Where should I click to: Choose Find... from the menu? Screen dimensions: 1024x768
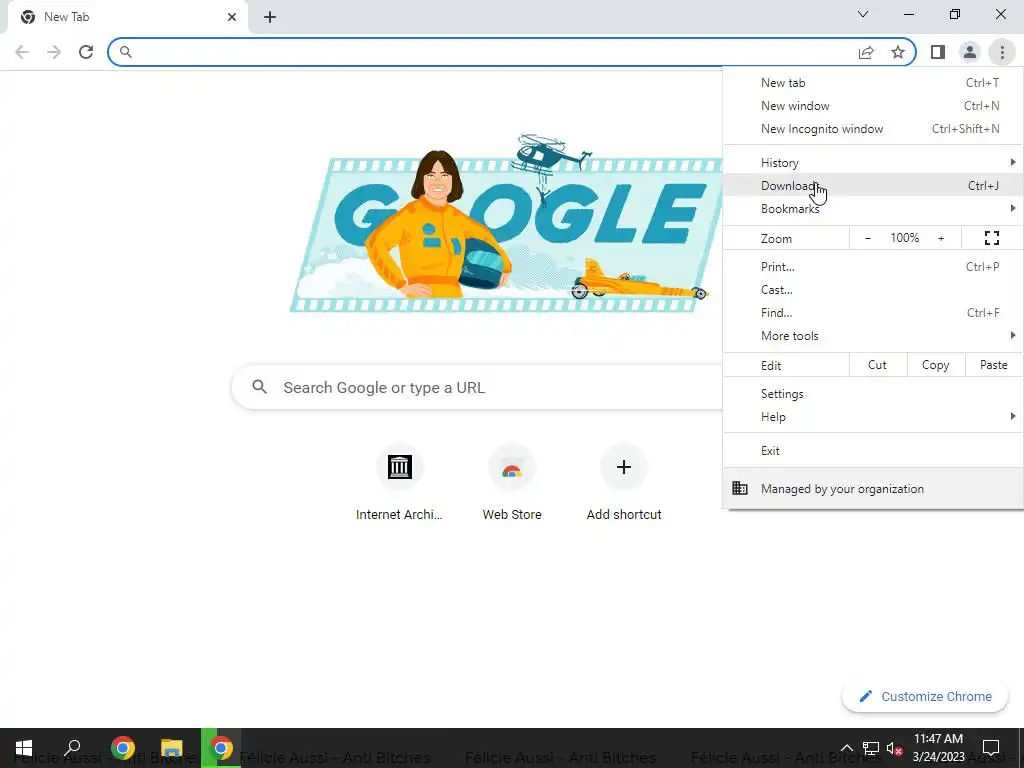[x=873, y=312]
